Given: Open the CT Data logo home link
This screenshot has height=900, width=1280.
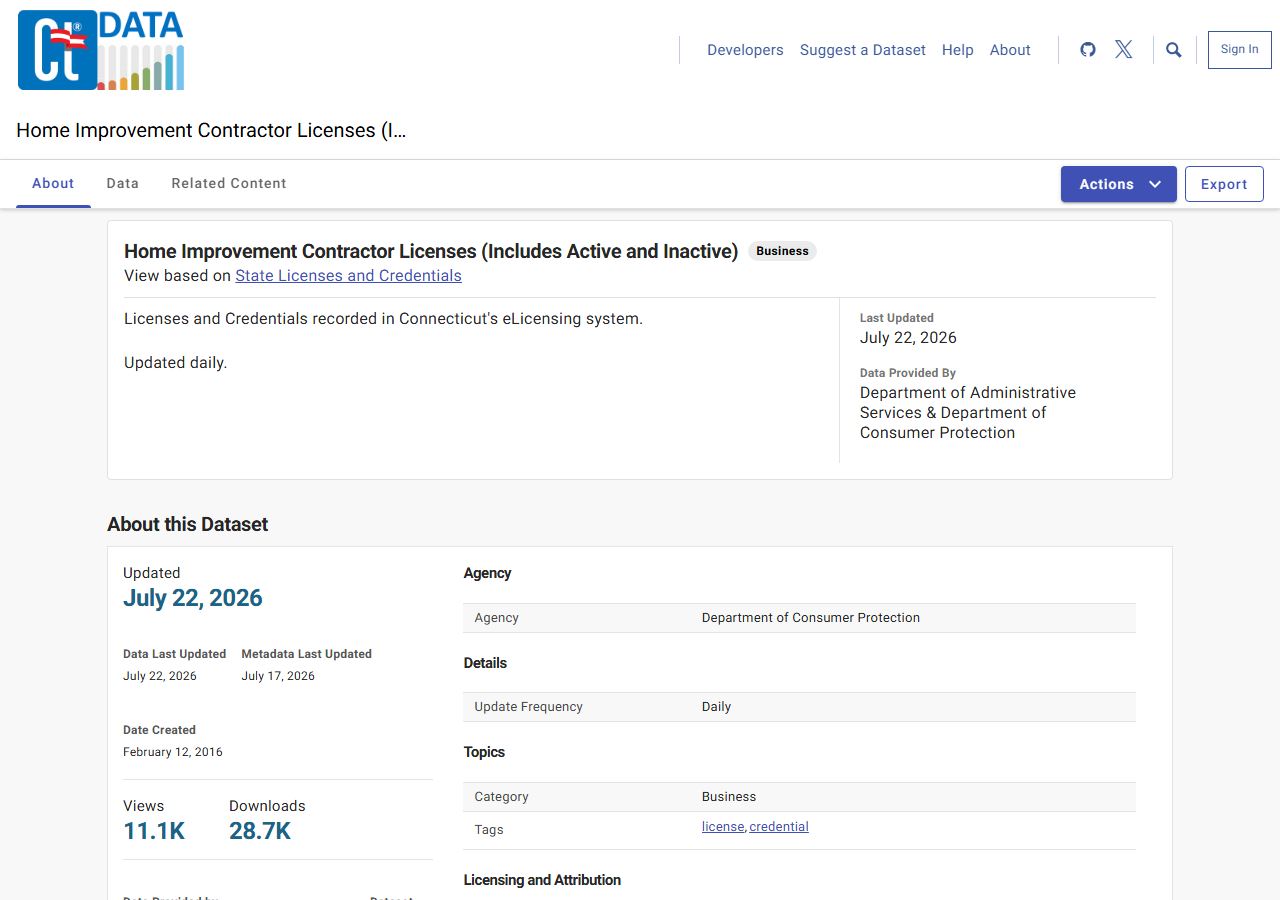Looking at the screenshot, I should click(101, 50).
